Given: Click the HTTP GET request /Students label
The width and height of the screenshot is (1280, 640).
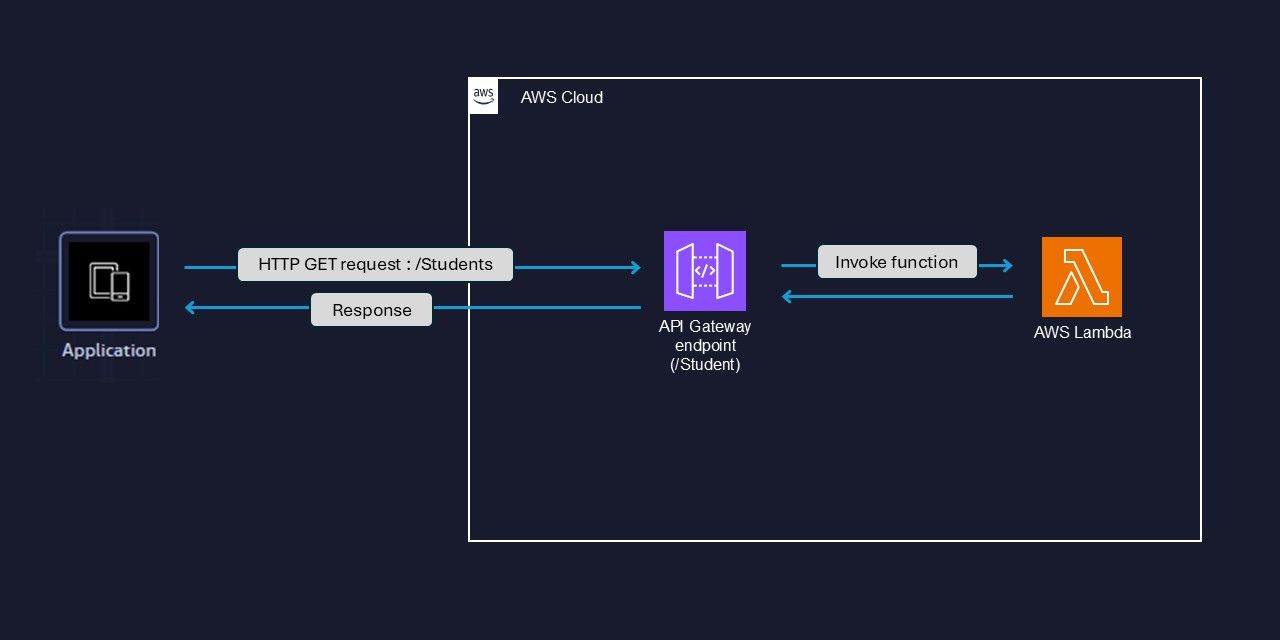Looking at the screenshot, I should (x=375, y=264).
